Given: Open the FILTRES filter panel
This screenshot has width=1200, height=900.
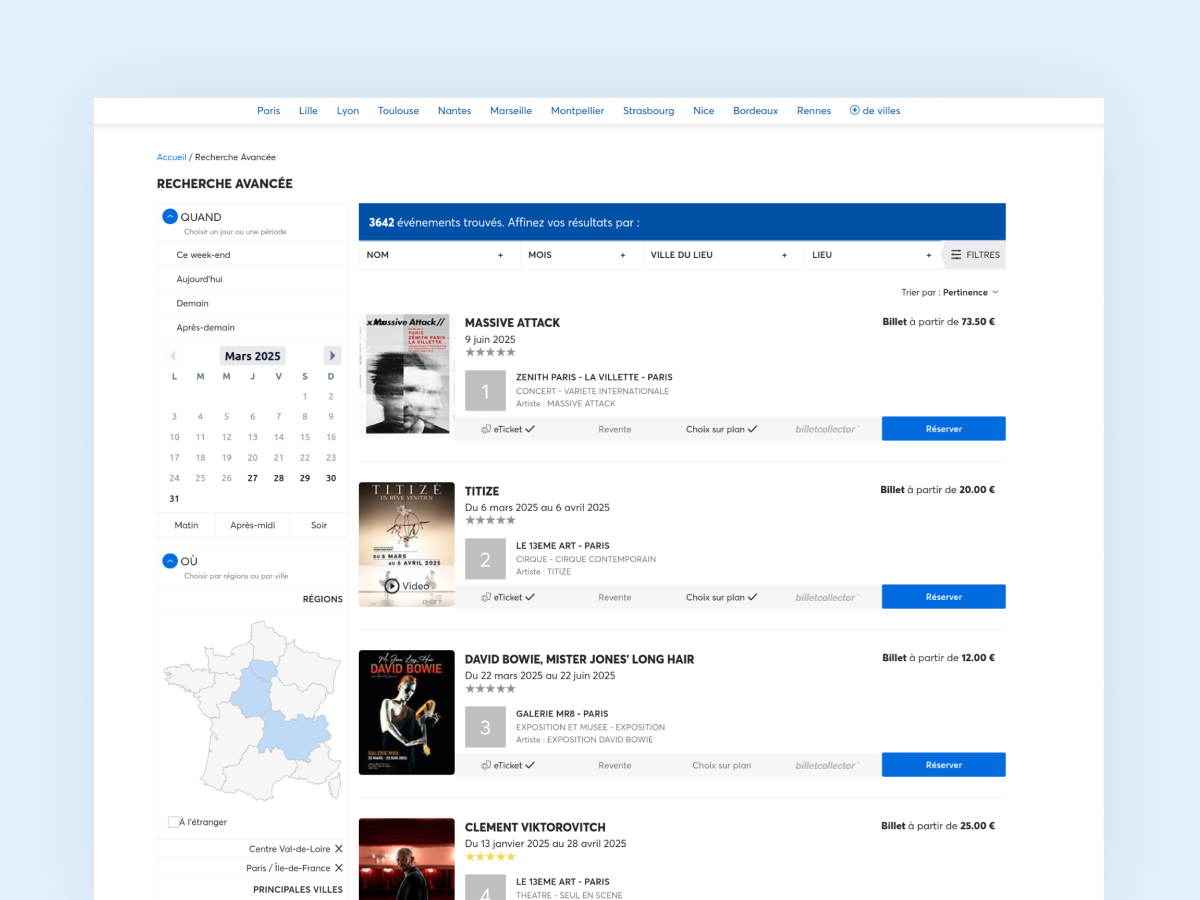Looking at the screenshot, I should click(975, 255).
